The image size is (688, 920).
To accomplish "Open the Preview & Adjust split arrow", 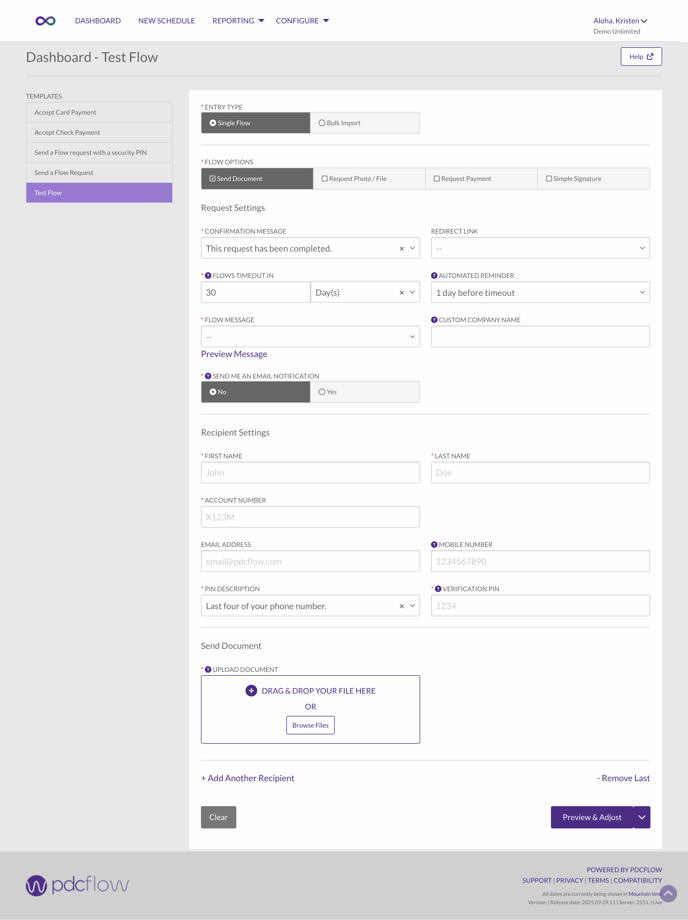I will coord(642,818).
